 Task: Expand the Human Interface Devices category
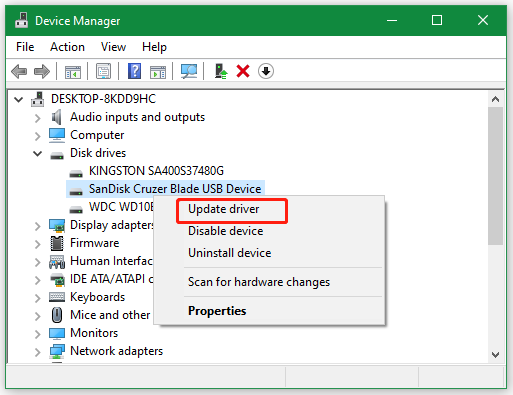tap(38, 262)
